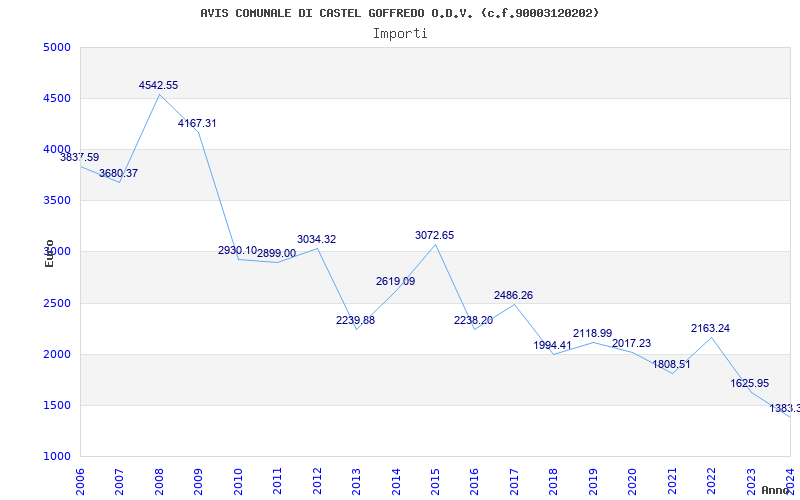
Task: Click the 1808.51 value label
Action: click(671, 365)
